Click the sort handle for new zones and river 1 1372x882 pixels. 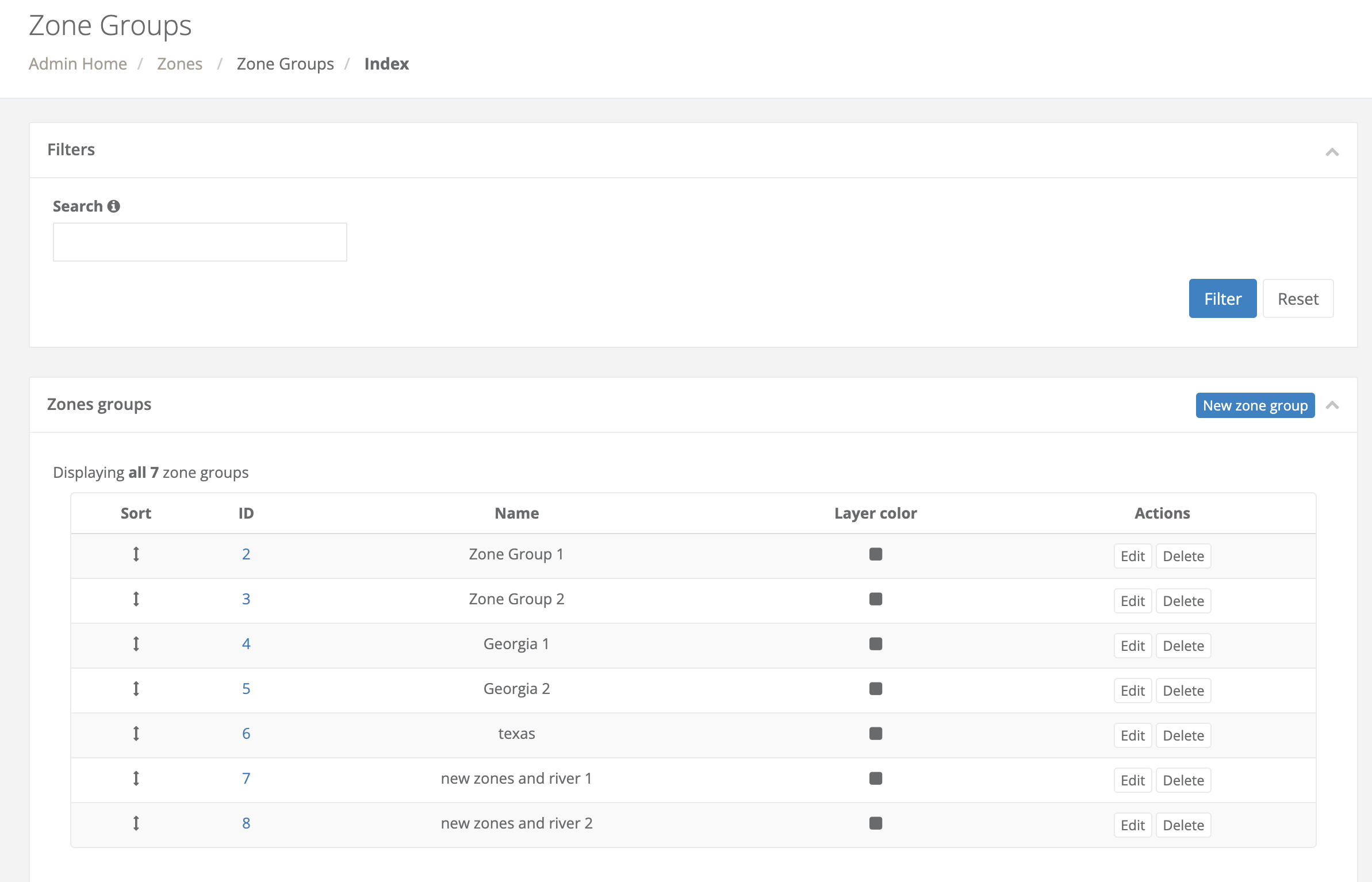click(136, 779)
